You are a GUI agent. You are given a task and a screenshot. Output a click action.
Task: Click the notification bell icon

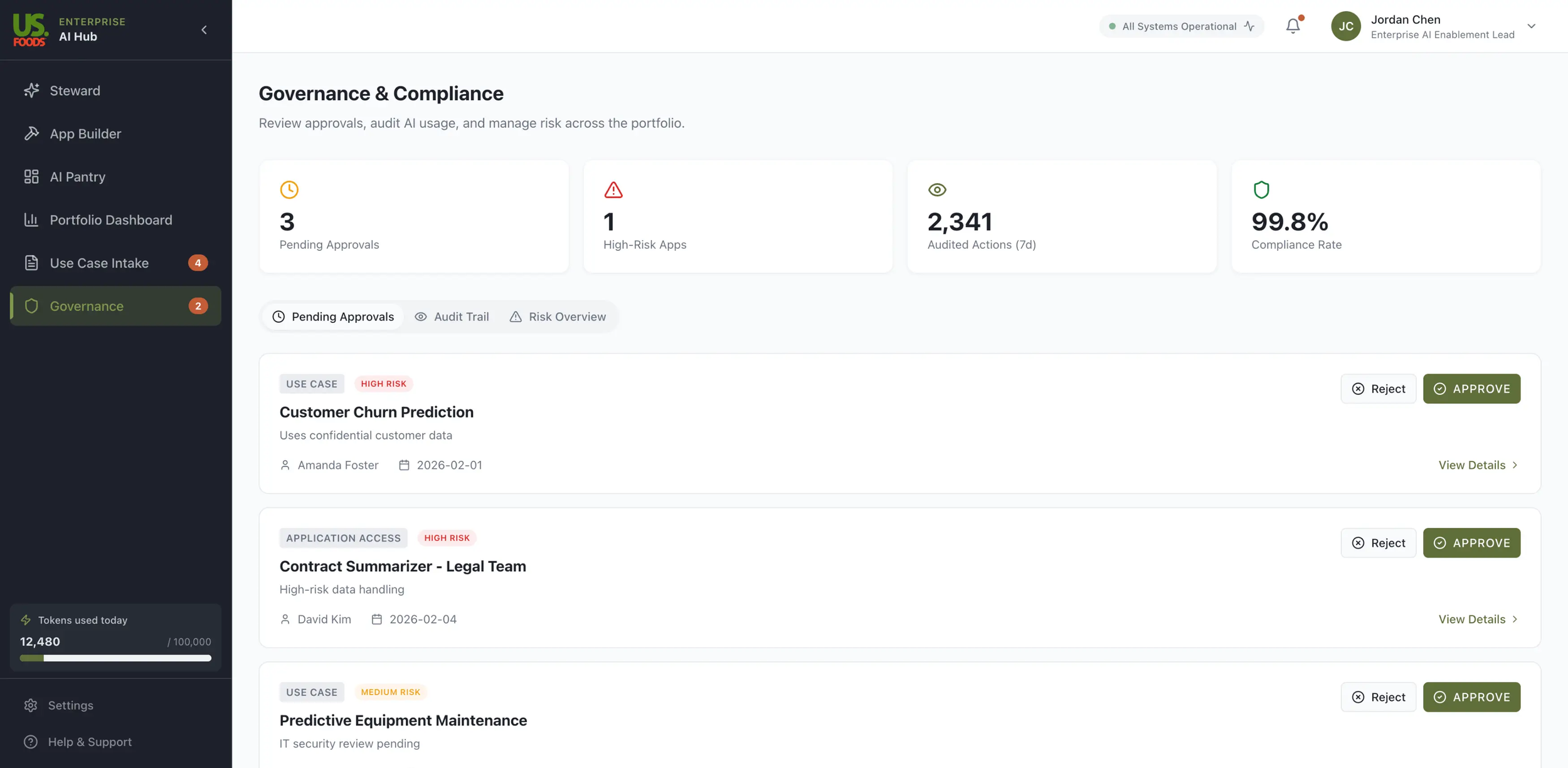tap(1293, 26)
